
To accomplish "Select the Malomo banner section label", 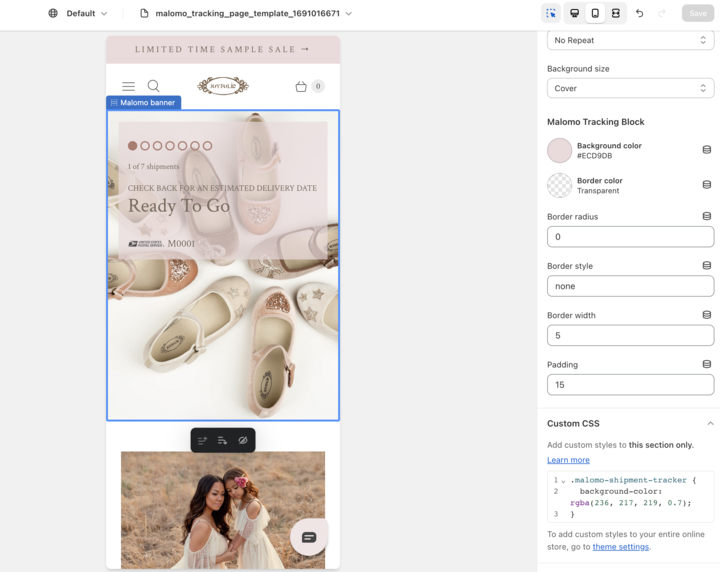I will [144, 102].
